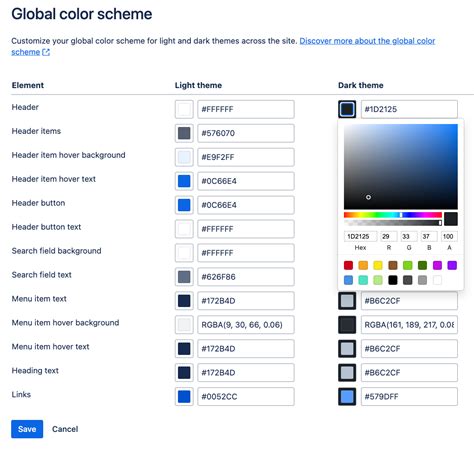The height and width of the screenshot is (449, 474).
Task: Click the Header dark theme color swatch
Action: coord(347,109)
